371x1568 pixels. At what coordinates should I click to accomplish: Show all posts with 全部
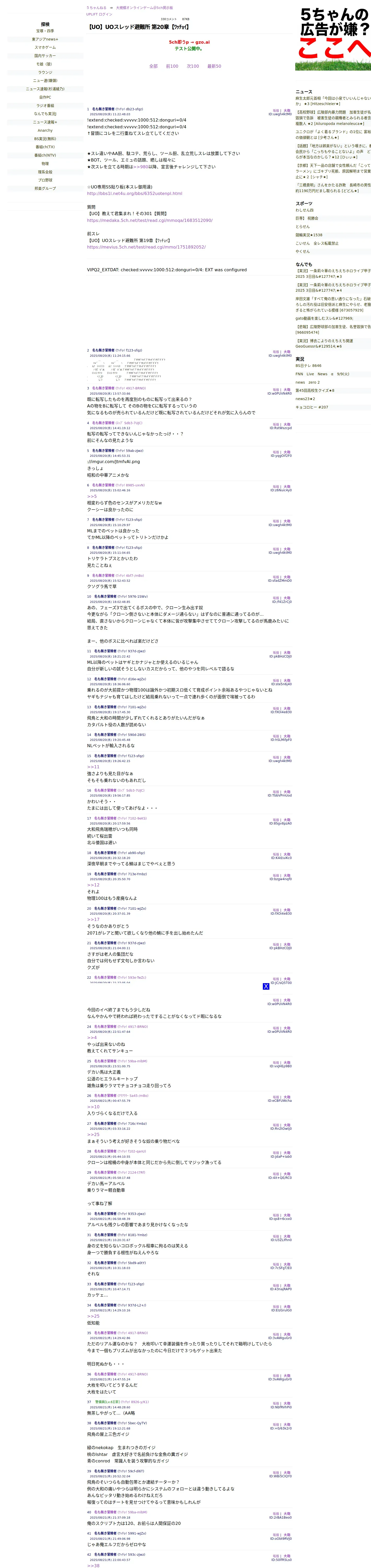[153, 66]
